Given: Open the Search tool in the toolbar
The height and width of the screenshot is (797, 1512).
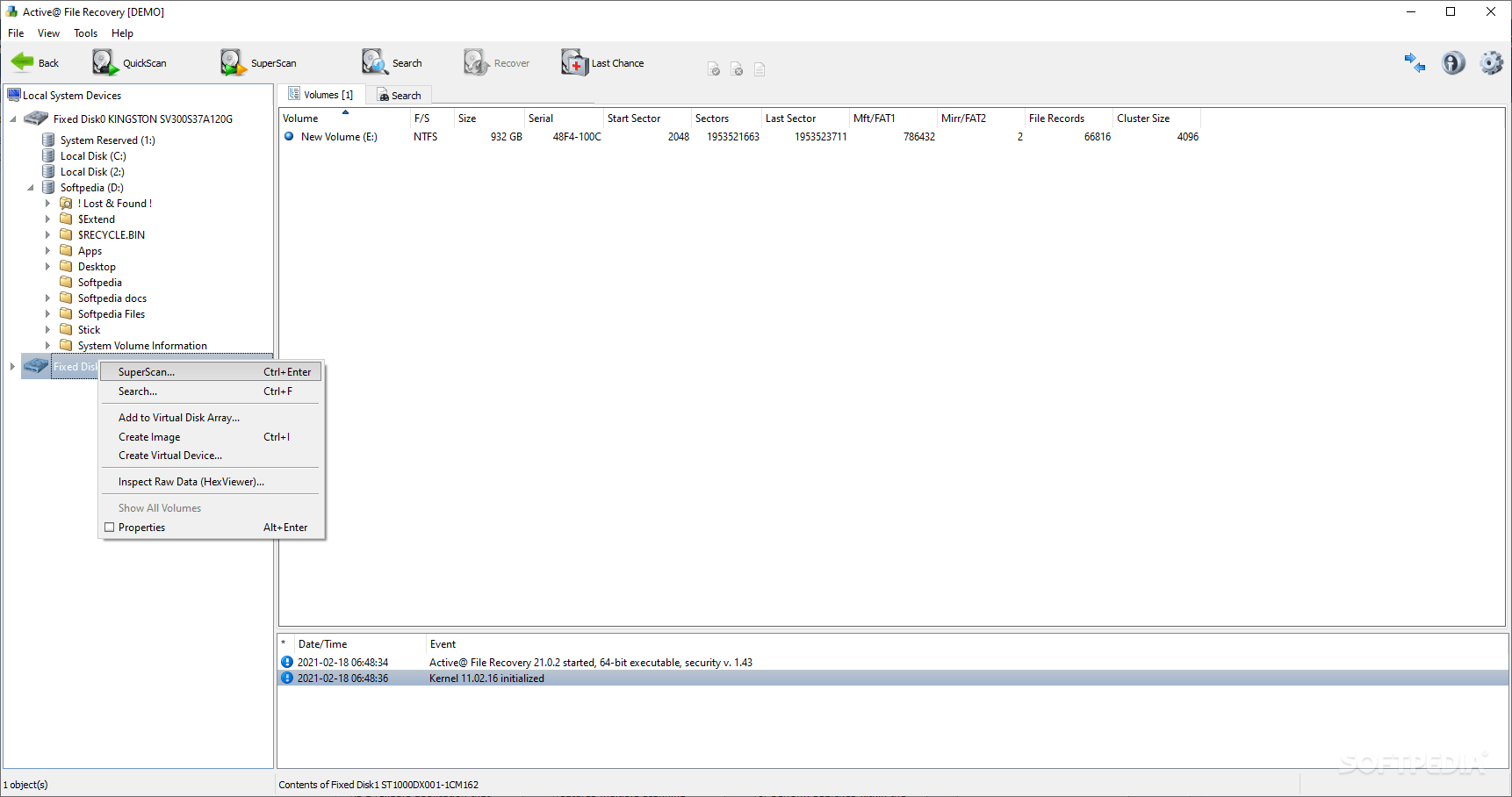Looking at the screenshot, I should tap(392, 61).
